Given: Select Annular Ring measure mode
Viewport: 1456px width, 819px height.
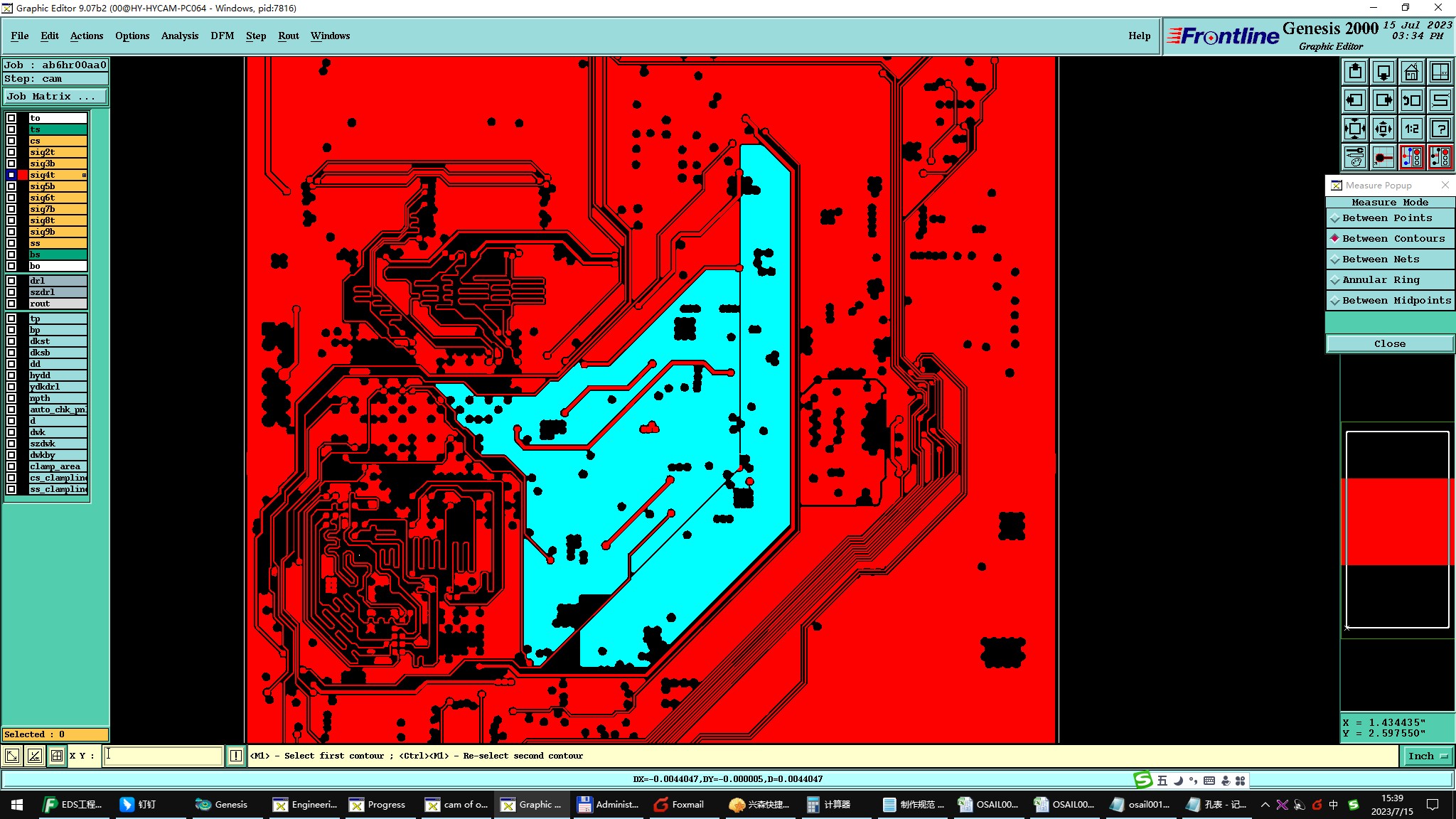Looking at the screenshot, I should [1381, 280].
